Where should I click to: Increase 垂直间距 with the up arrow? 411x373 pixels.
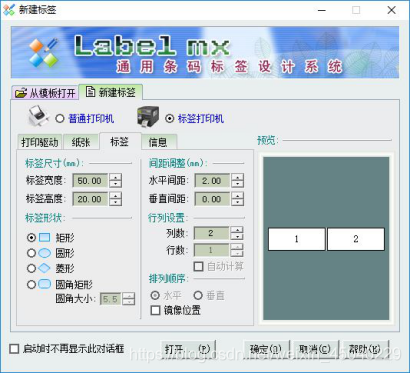tap(238, 195)
